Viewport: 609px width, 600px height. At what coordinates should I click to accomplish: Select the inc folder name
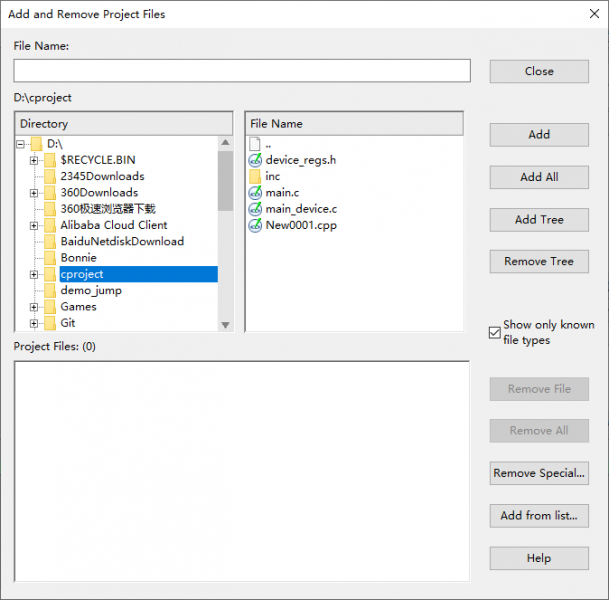tap(272, 176)
